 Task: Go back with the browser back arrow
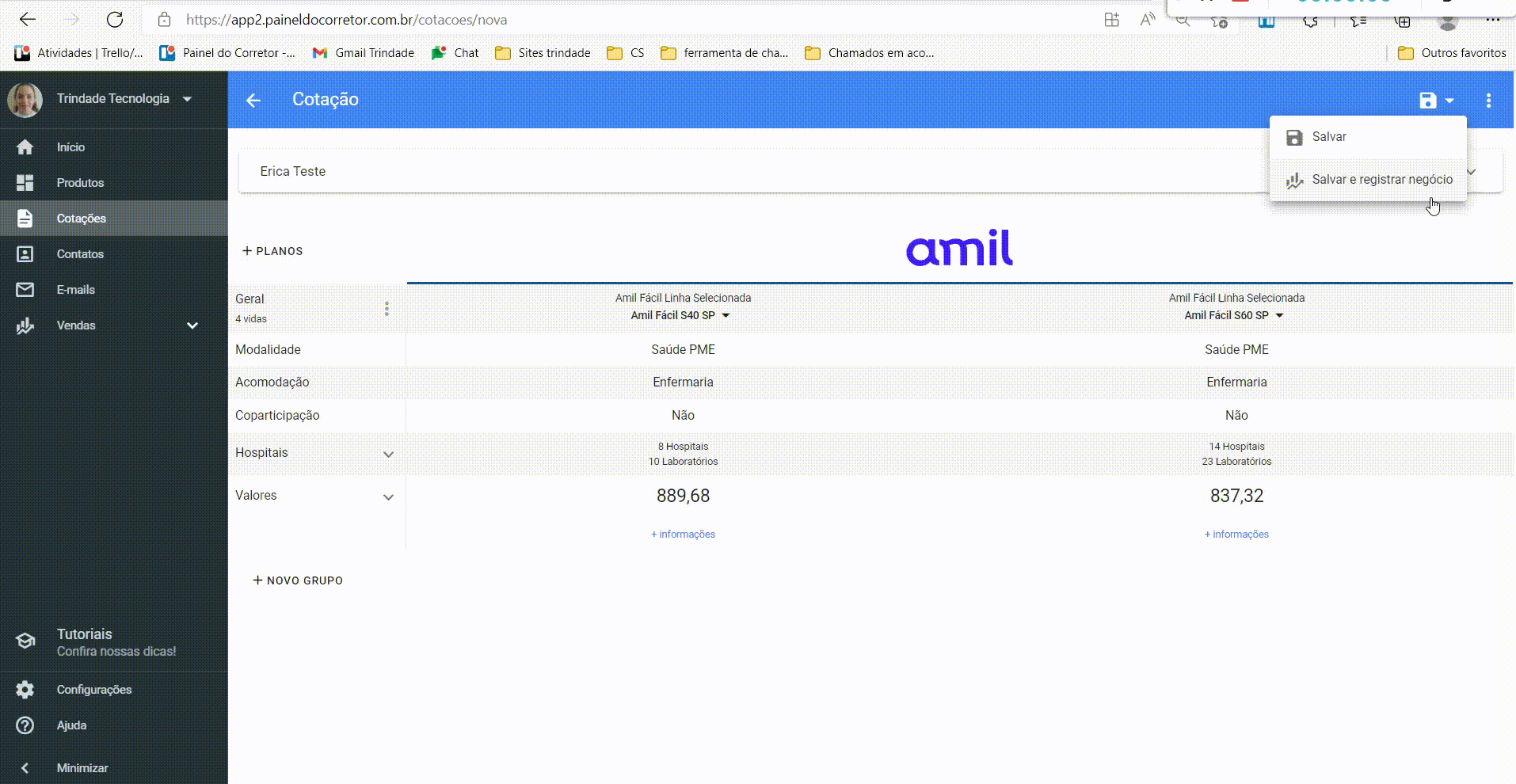[x=28, y=20]
